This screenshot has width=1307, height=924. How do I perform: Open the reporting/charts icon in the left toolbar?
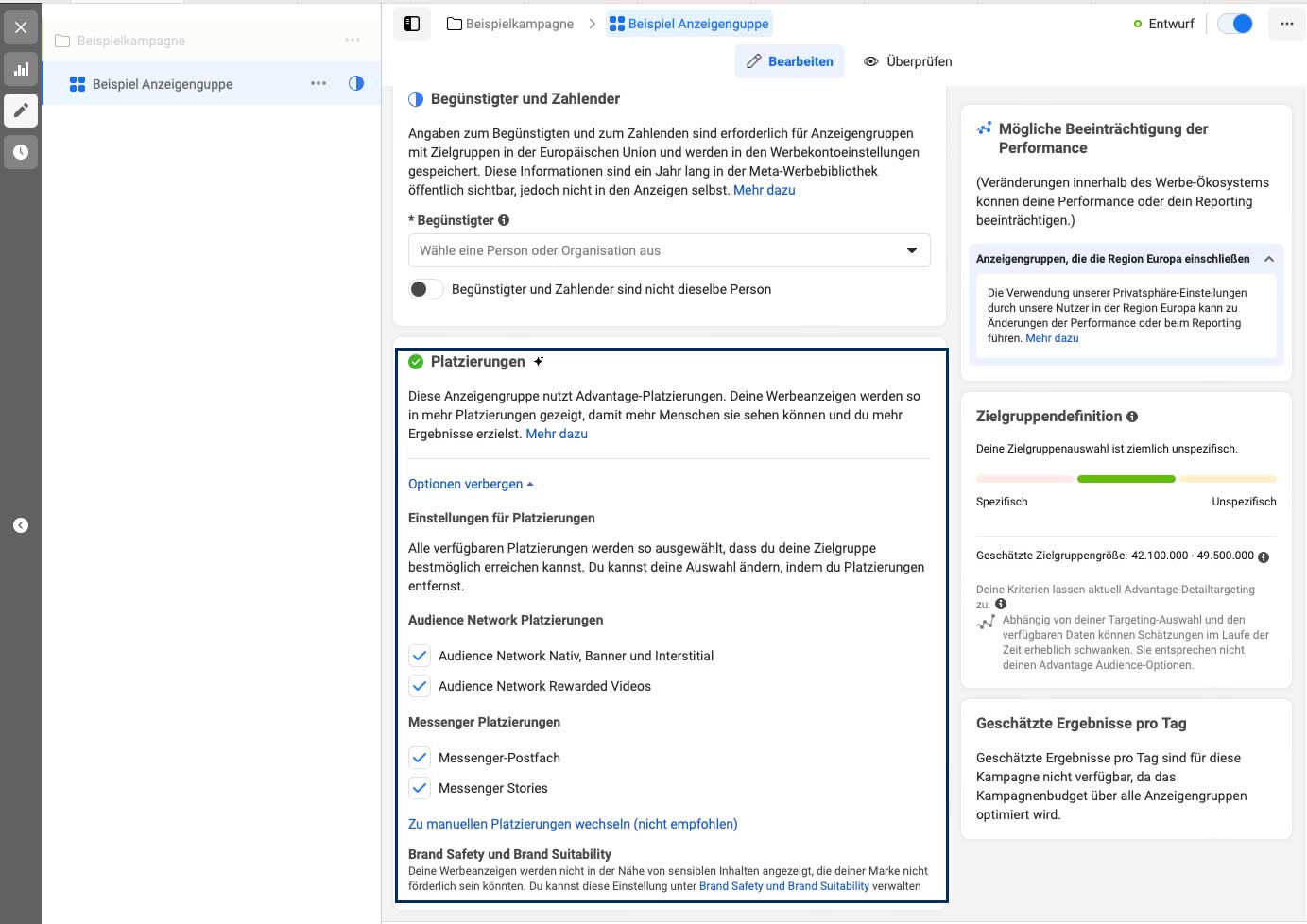[21, 69]
